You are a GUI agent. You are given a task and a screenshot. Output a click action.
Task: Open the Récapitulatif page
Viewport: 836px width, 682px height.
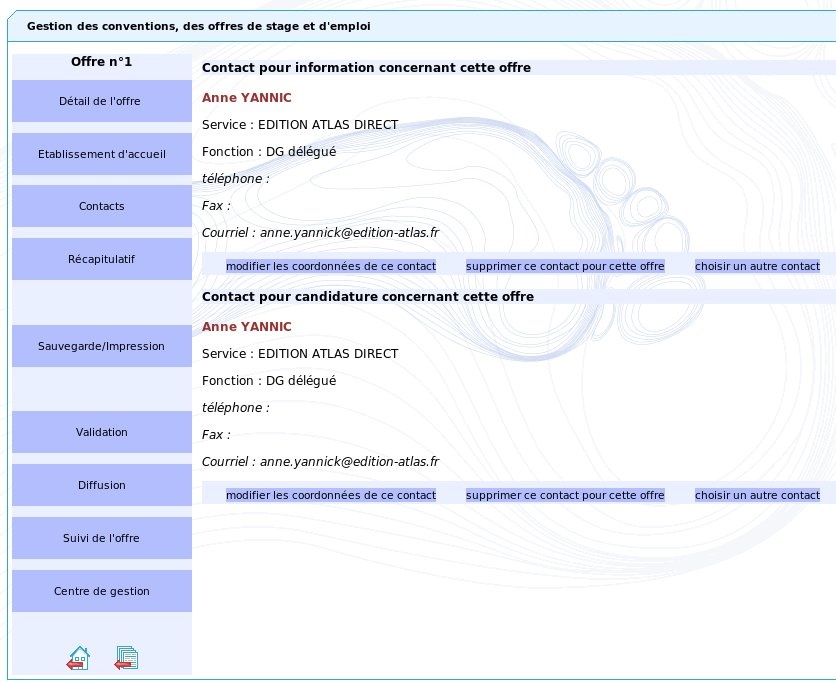[x=101, y=259]
